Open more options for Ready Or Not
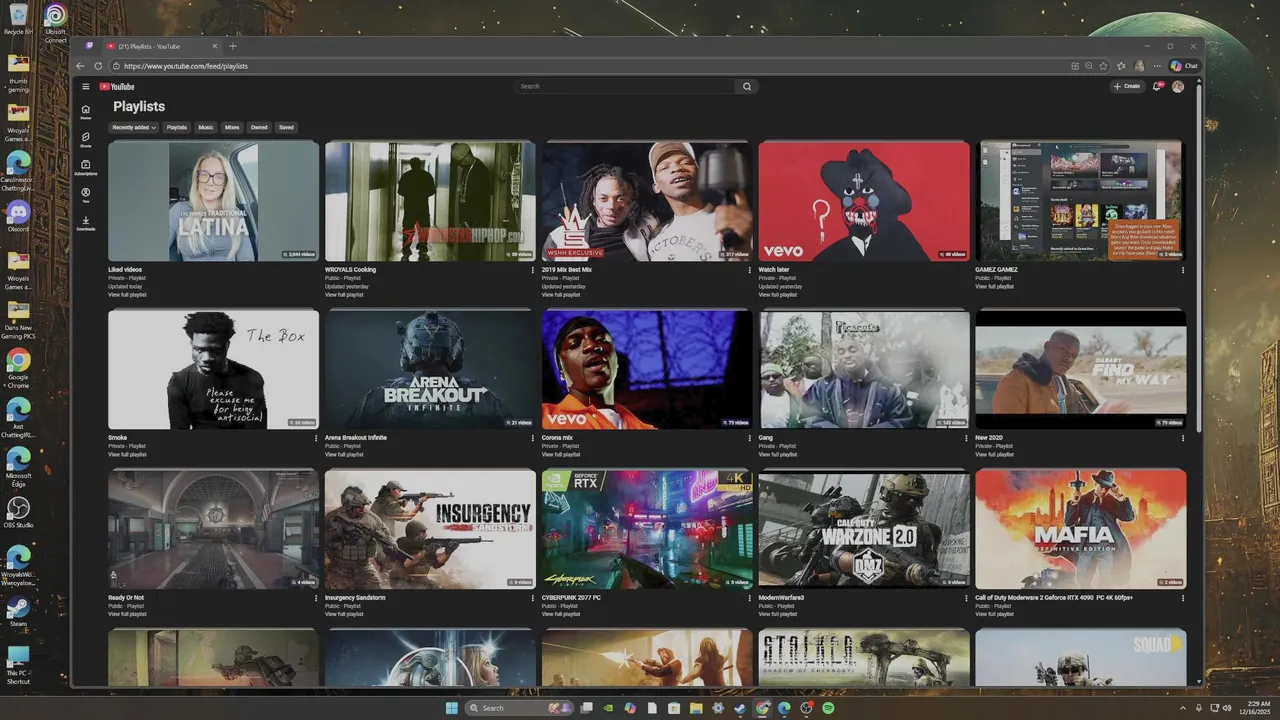Image resolution: width=1280 pixels, height=720 pixels. pos(315,598)
